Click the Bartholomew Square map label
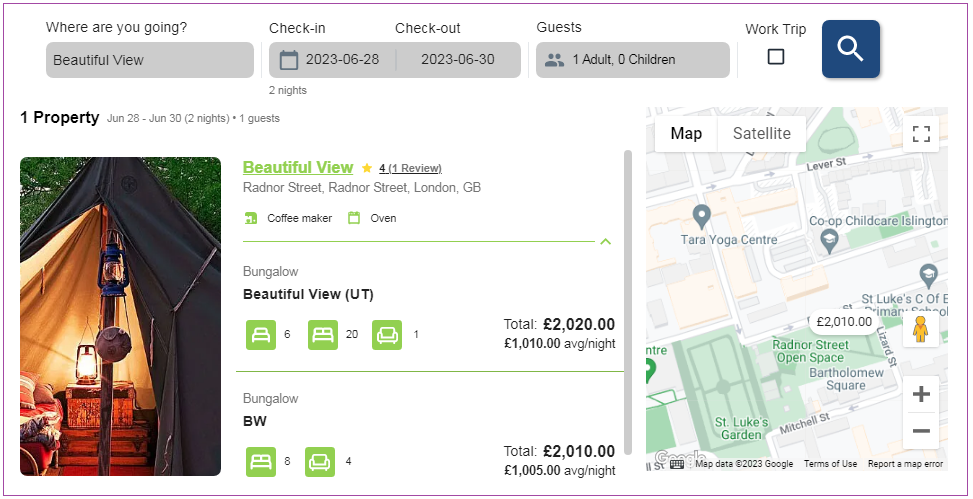973x499 pixels. [846, 379]
